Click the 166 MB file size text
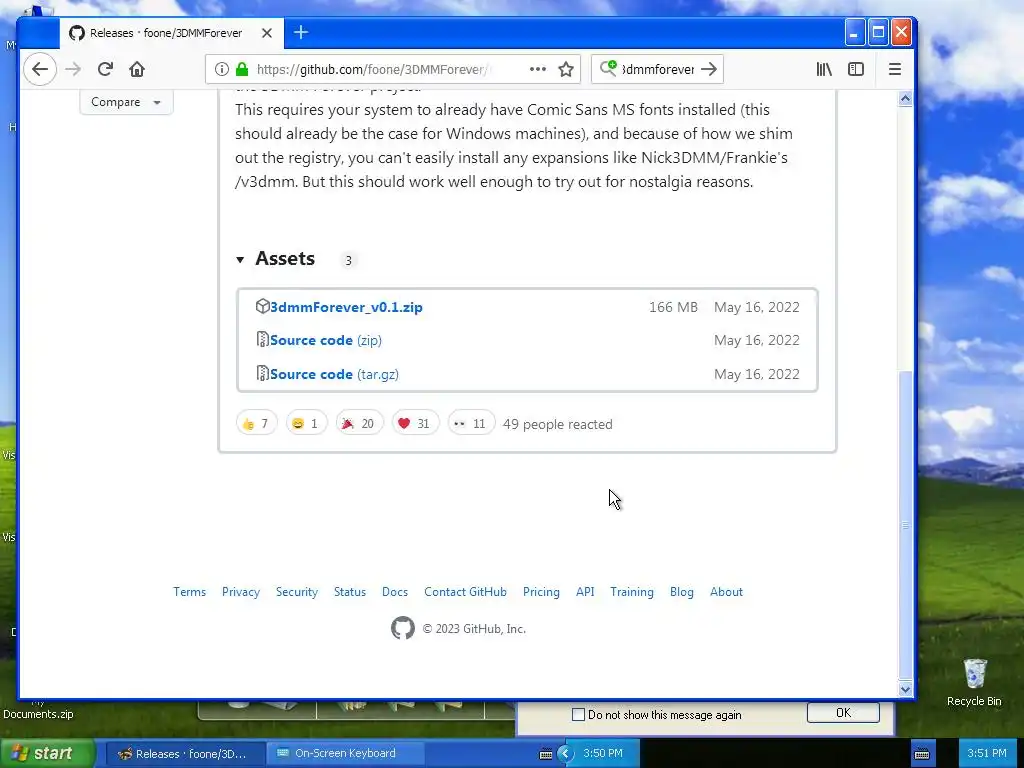The image size is (1024, 768). [673, 307]
